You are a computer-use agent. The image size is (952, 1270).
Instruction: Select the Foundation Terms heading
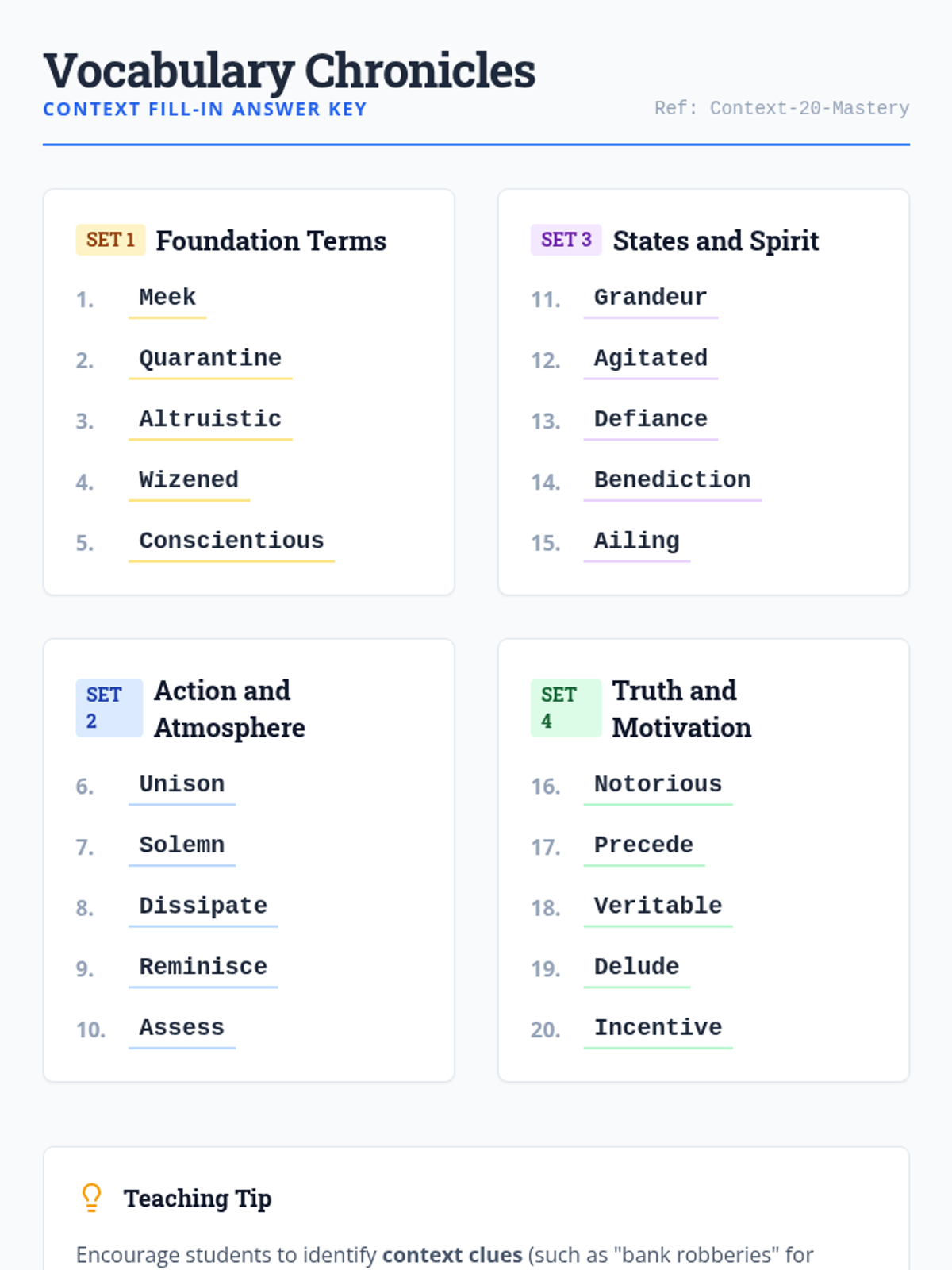coord(271,241)
